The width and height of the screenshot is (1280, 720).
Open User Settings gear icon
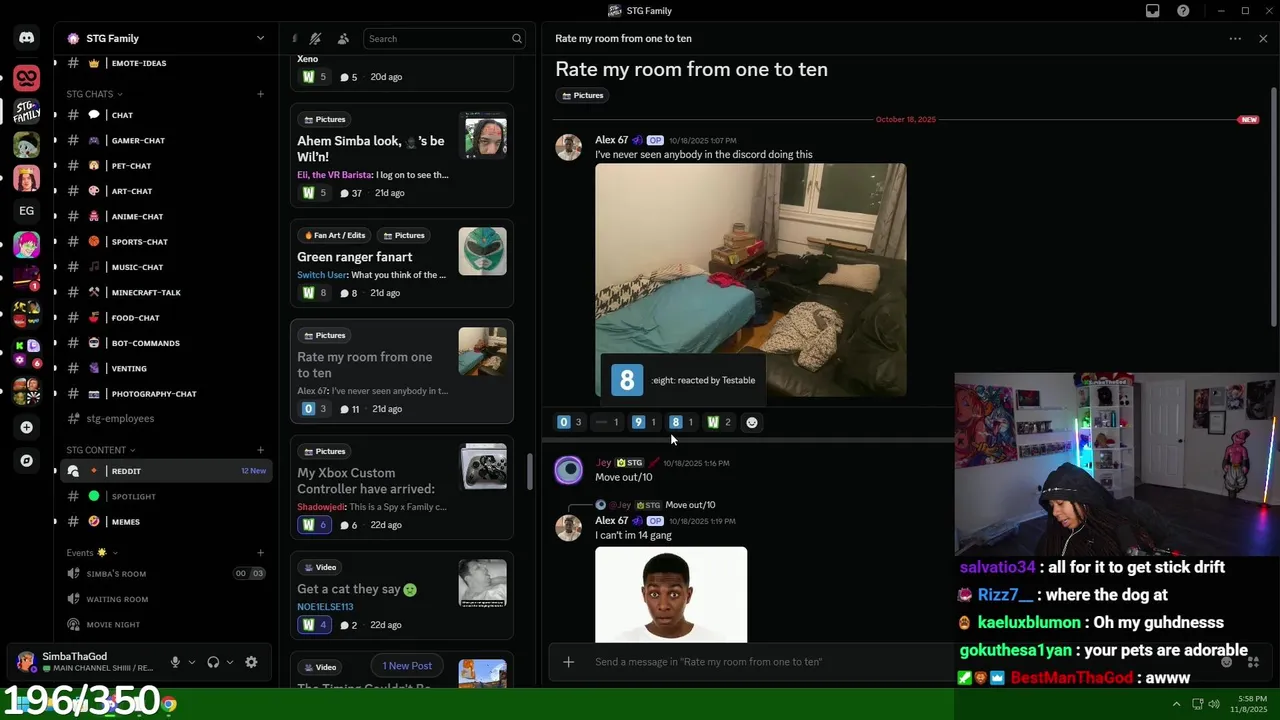pyautogui.click(x=251, y=662)
